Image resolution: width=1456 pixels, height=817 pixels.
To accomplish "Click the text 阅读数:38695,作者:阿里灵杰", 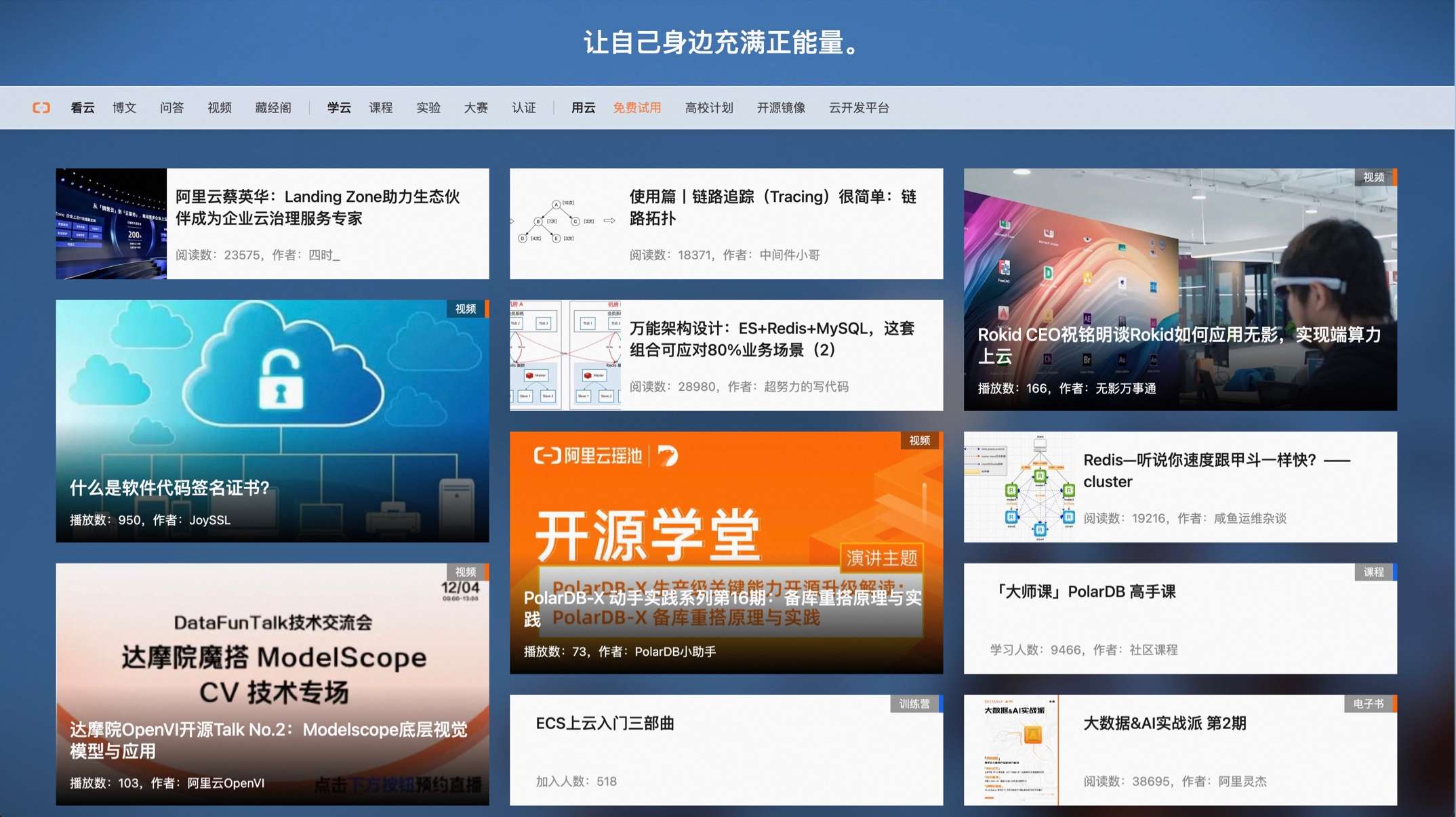I will [x=1175, y=781].
